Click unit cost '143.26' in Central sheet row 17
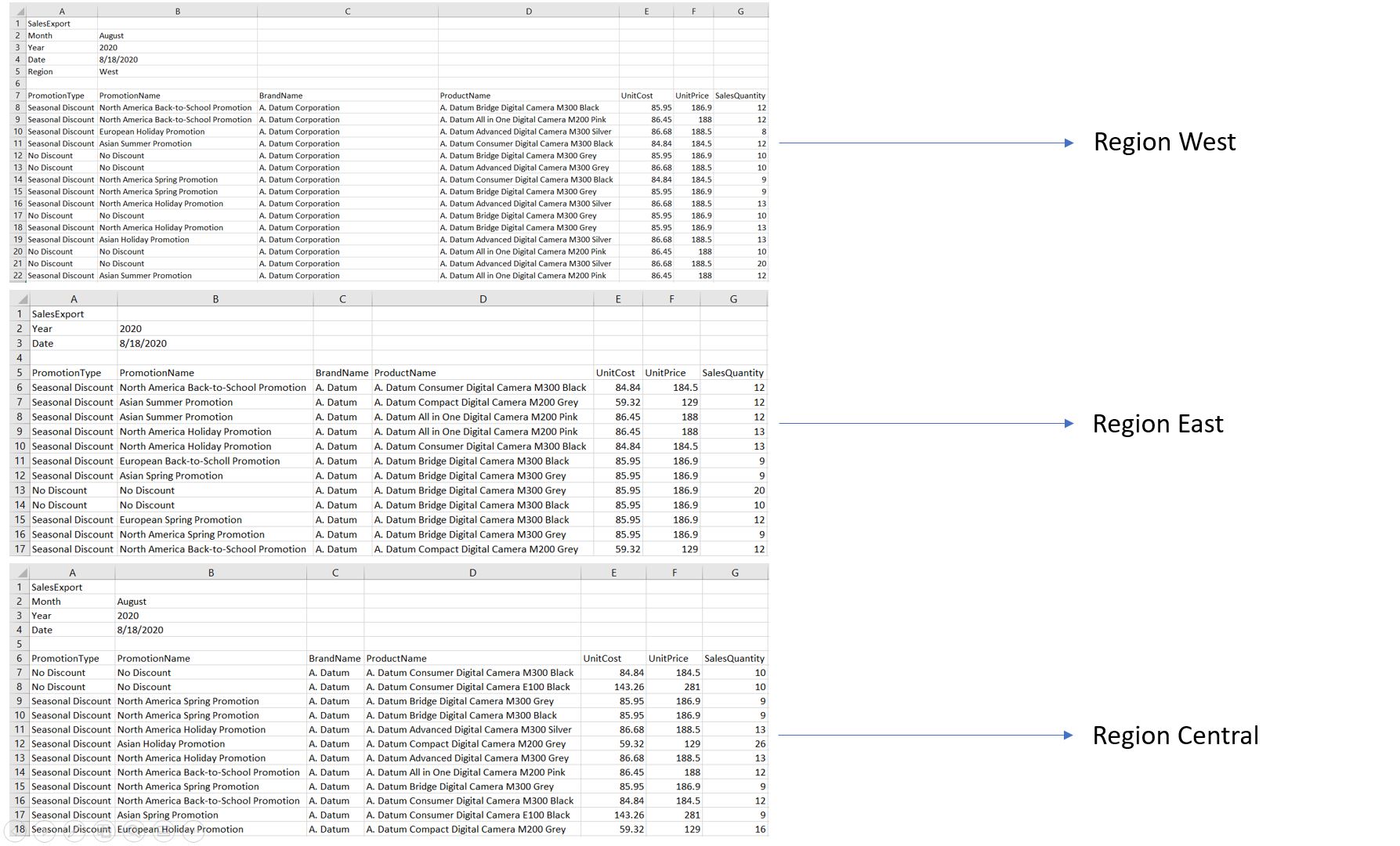 [629, 815]
